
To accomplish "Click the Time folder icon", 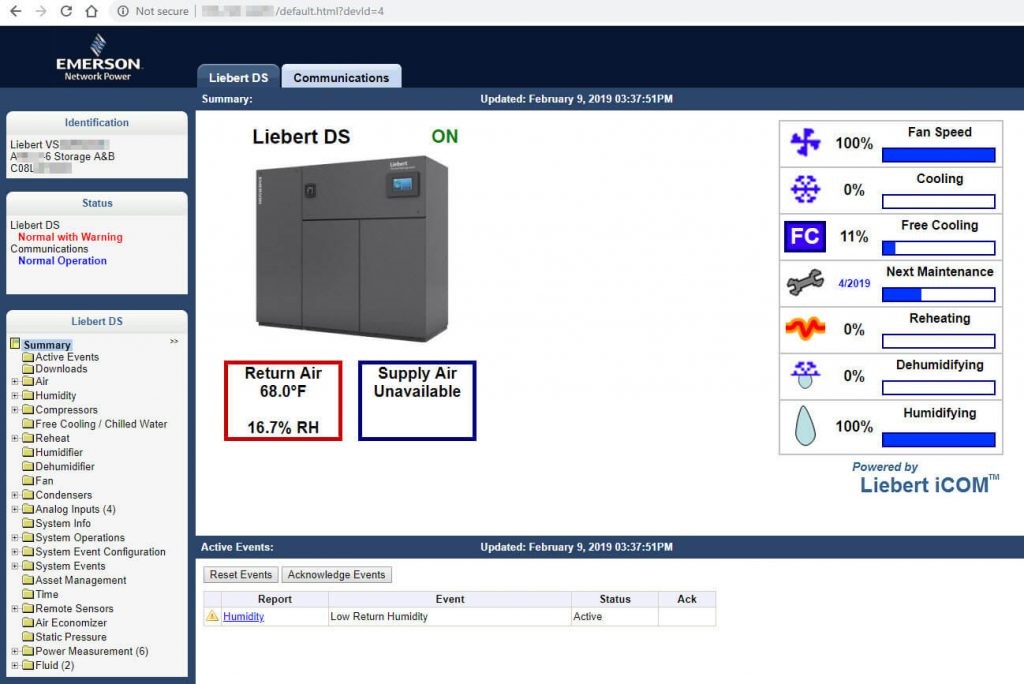I will click(27, 594).
